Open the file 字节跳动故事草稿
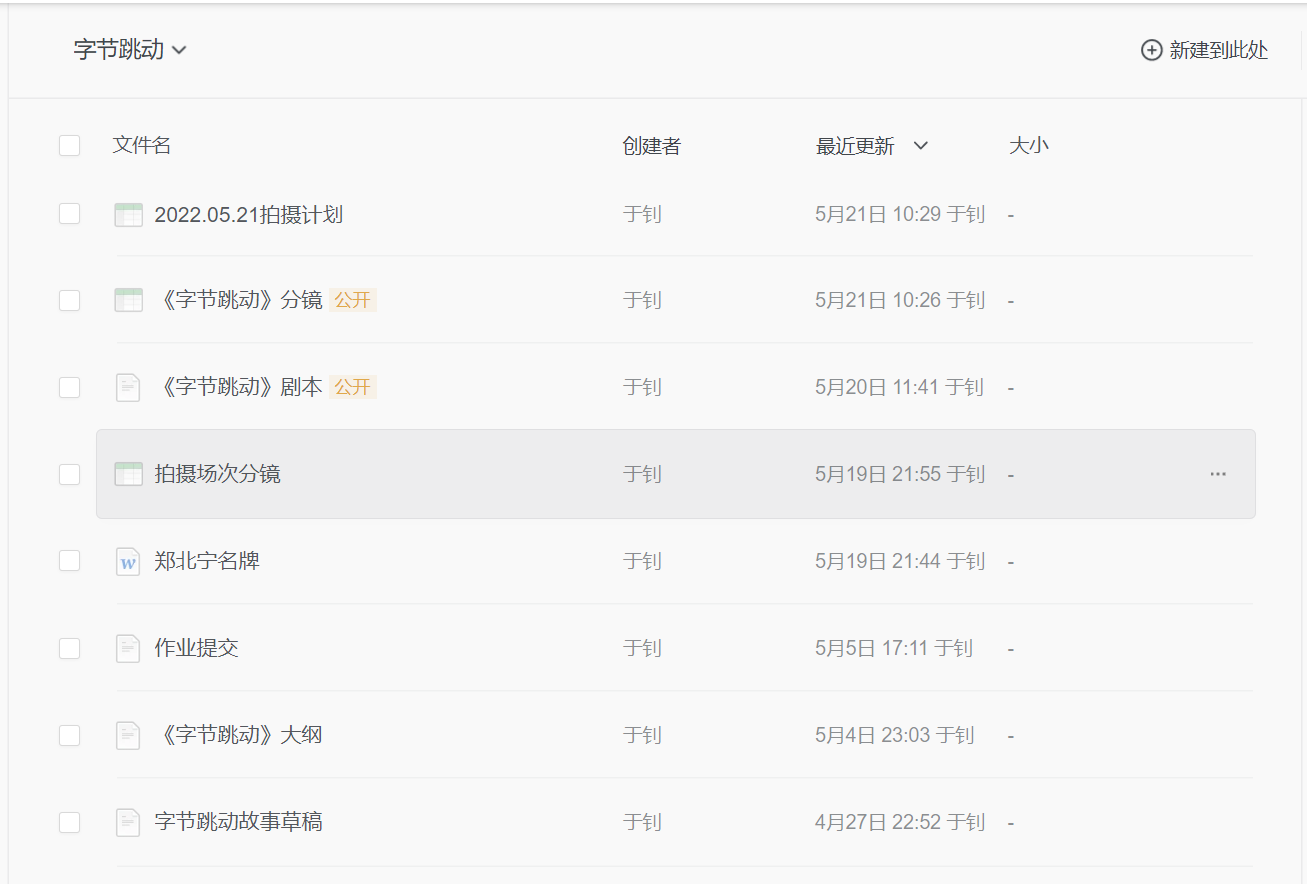 (239, 822)
